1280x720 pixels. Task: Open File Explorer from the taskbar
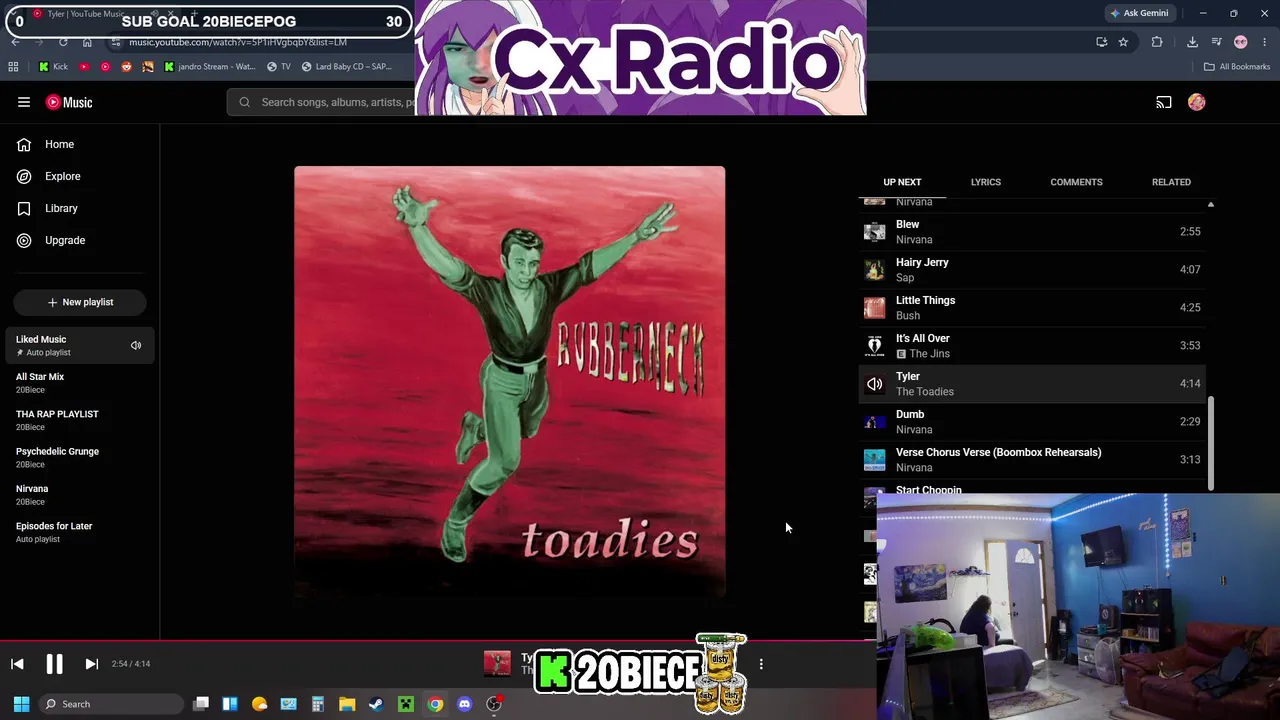[x=347, y=704]
